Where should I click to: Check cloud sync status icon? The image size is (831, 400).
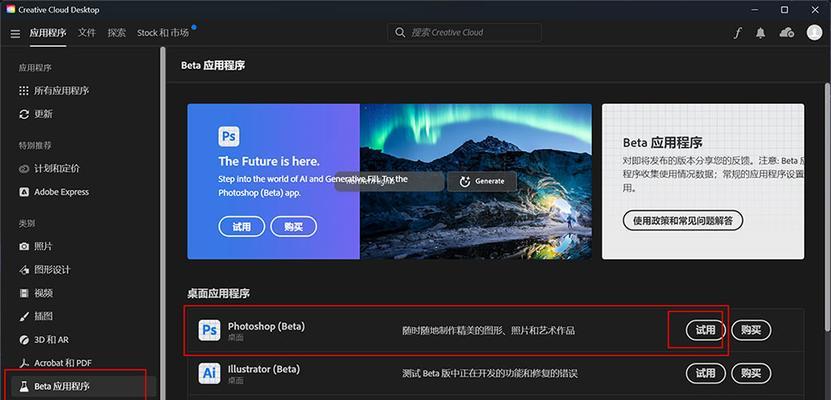(x=786, y=33)
